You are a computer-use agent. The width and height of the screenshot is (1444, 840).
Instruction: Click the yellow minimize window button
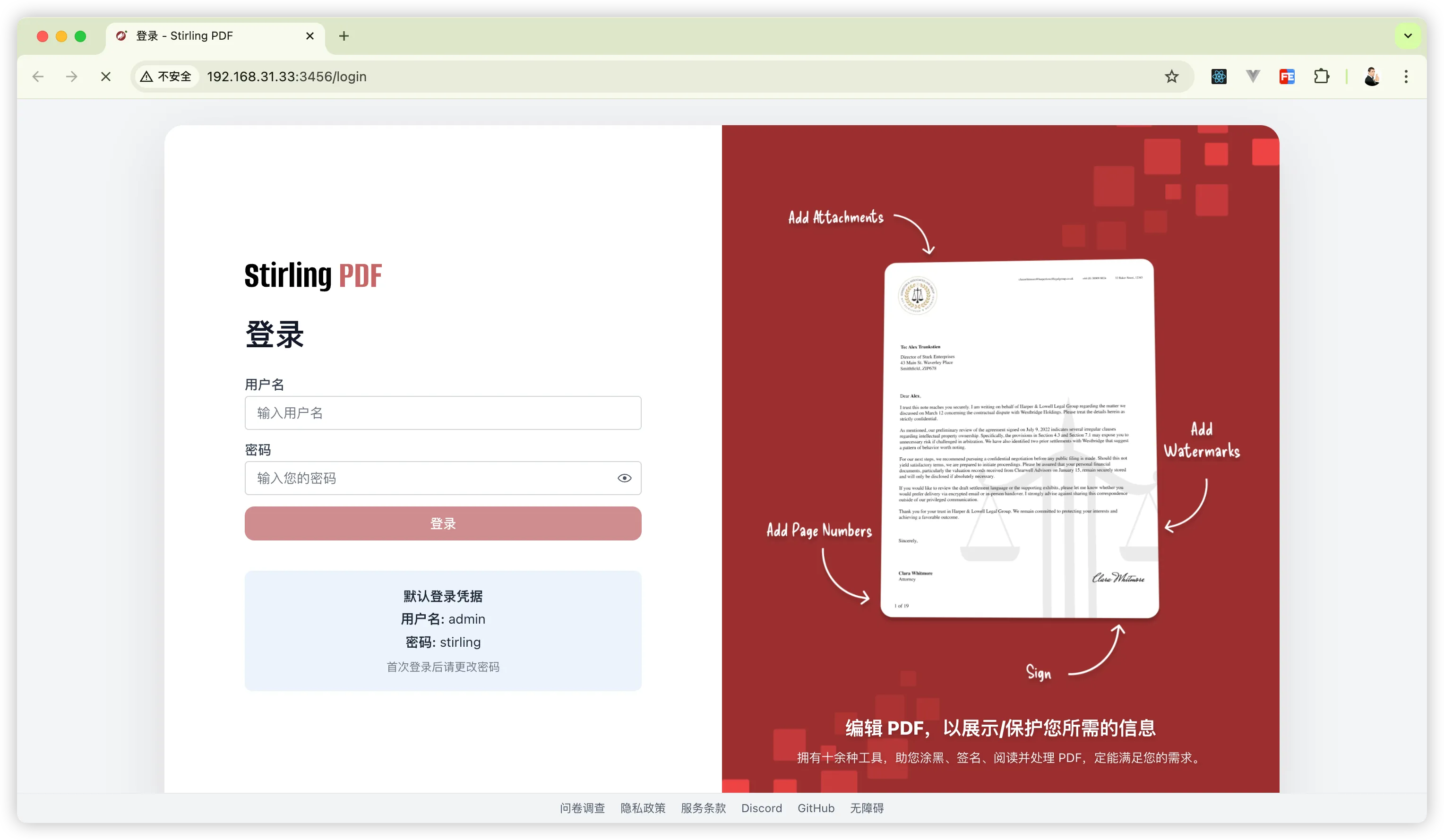pyautogui.click(x=61, y=36)
